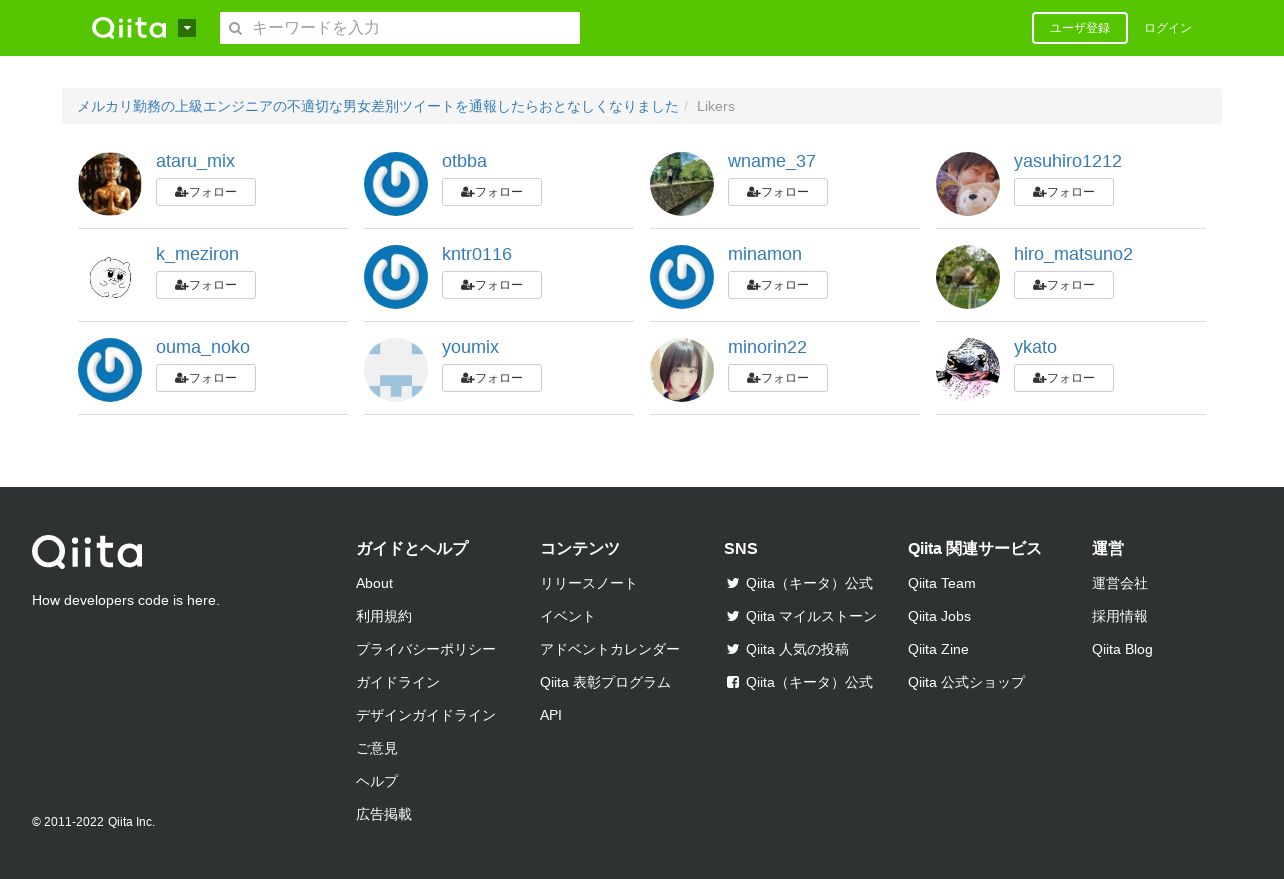Open the About footer link
1284x879 pixels.
[374, 583]
